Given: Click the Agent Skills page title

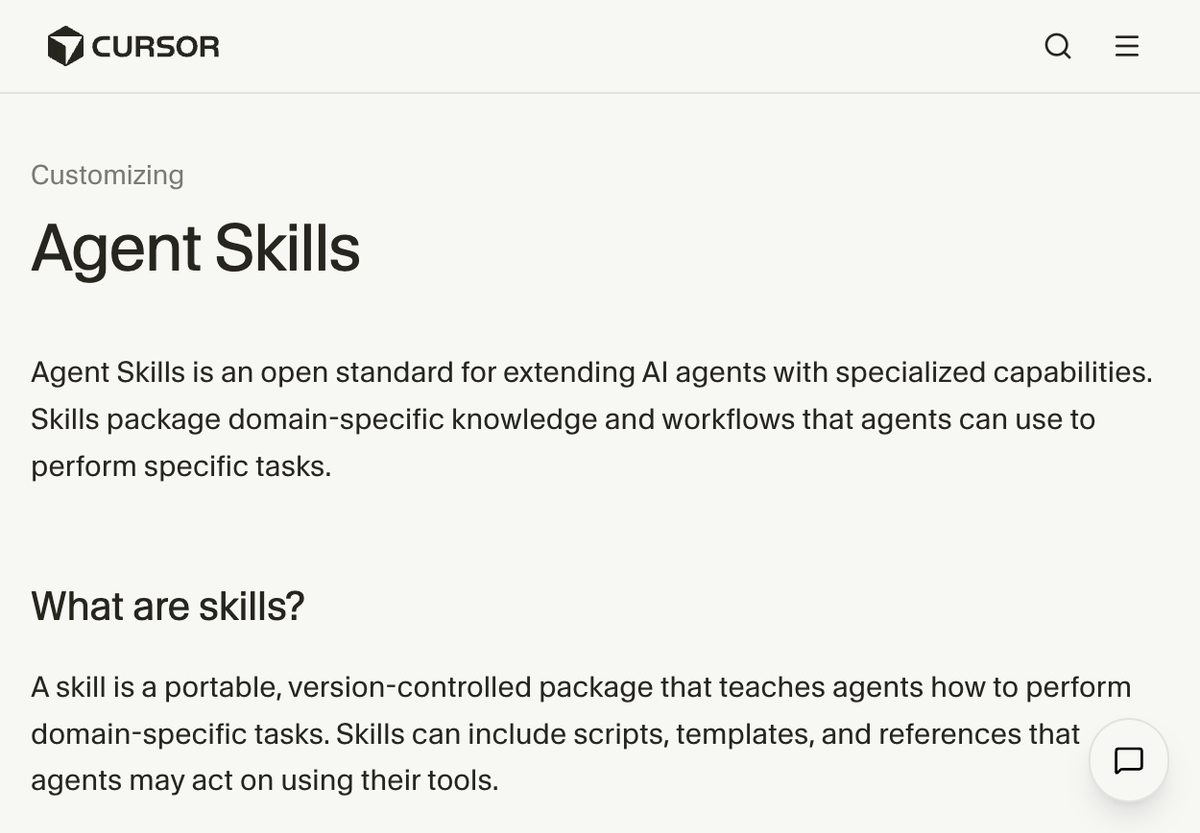Looking at the screenshot, I should [196, 248].
